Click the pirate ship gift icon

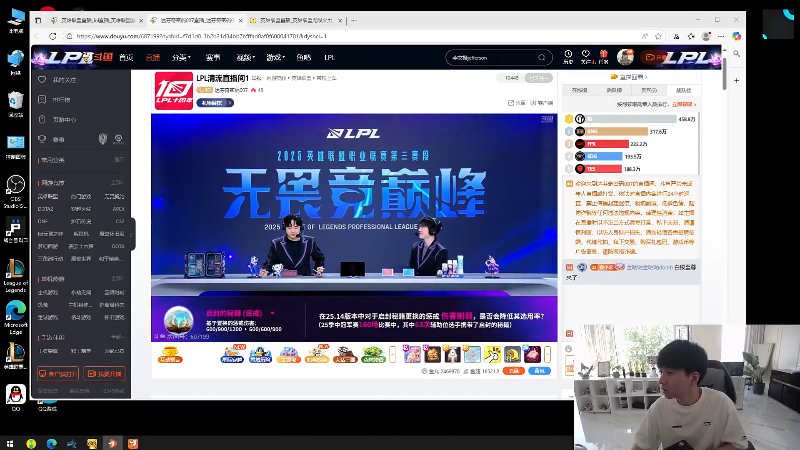click(x=345, y=354)
